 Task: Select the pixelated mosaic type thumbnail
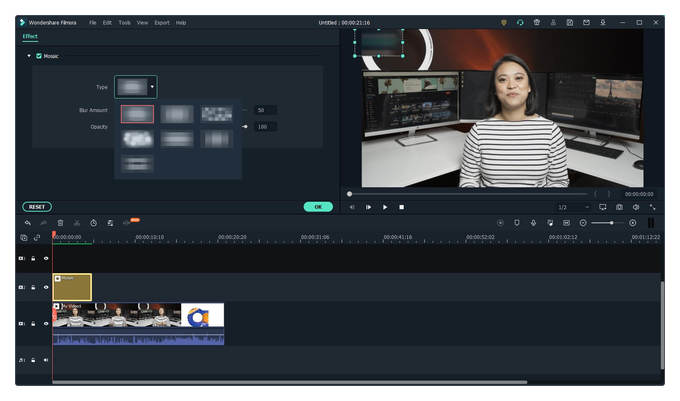tap(217, 114)
